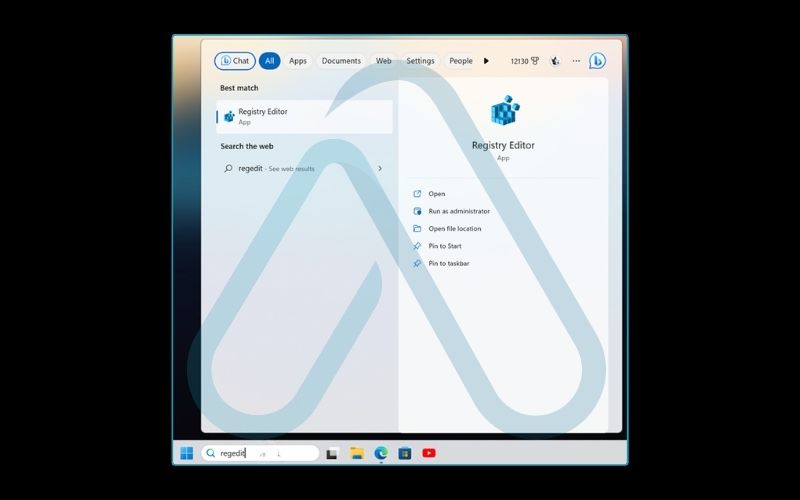This screenshot has width=800, height=500.
Task: Click the Chat button
Action: 235,61
